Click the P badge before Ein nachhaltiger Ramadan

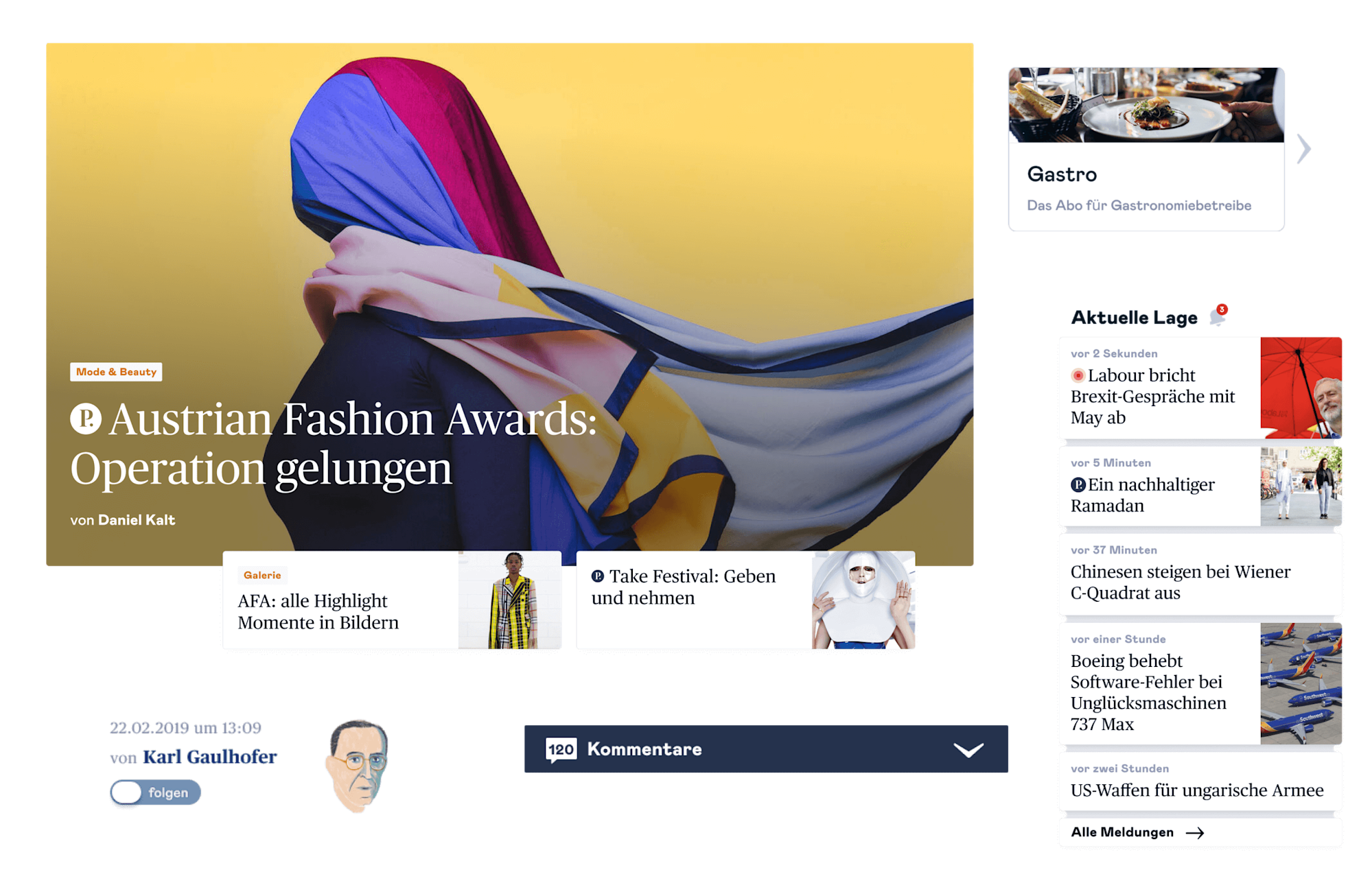pyautogui.click(x=1078, y=485)
